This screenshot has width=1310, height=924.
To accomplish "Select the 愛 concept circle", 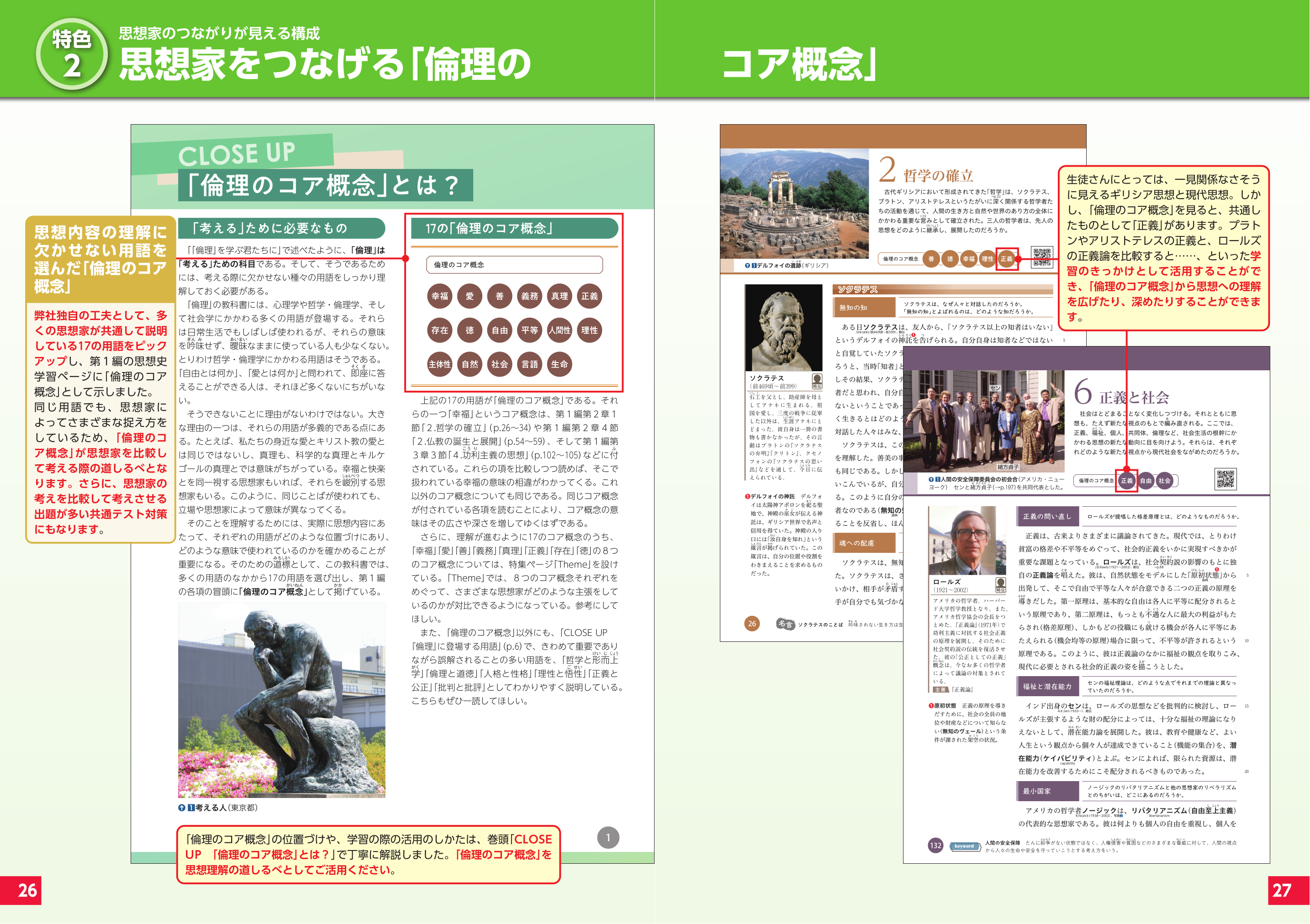I will point(470,296).
